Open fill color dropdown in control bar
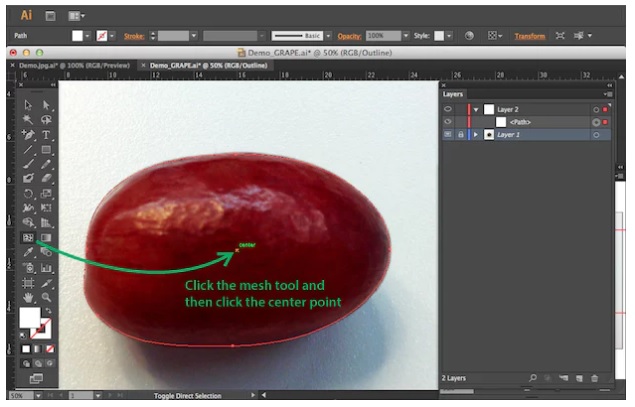The width and height of the screenshot is (635, 407). 87,36
